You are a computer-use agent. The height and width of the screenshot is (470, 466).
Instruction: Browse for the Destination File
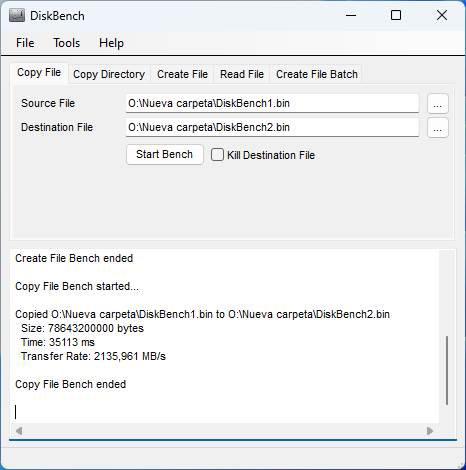(438, 128)
